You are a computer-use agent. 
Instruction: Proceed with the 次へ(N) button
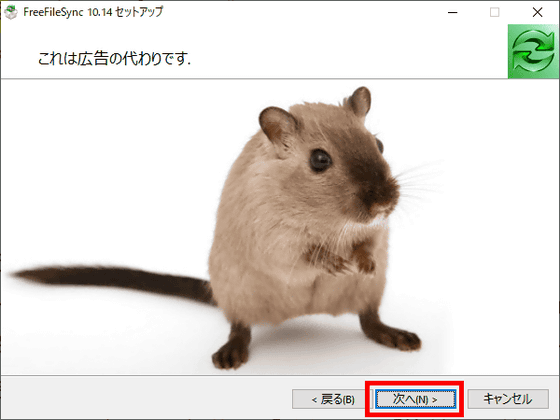(415, 399)
